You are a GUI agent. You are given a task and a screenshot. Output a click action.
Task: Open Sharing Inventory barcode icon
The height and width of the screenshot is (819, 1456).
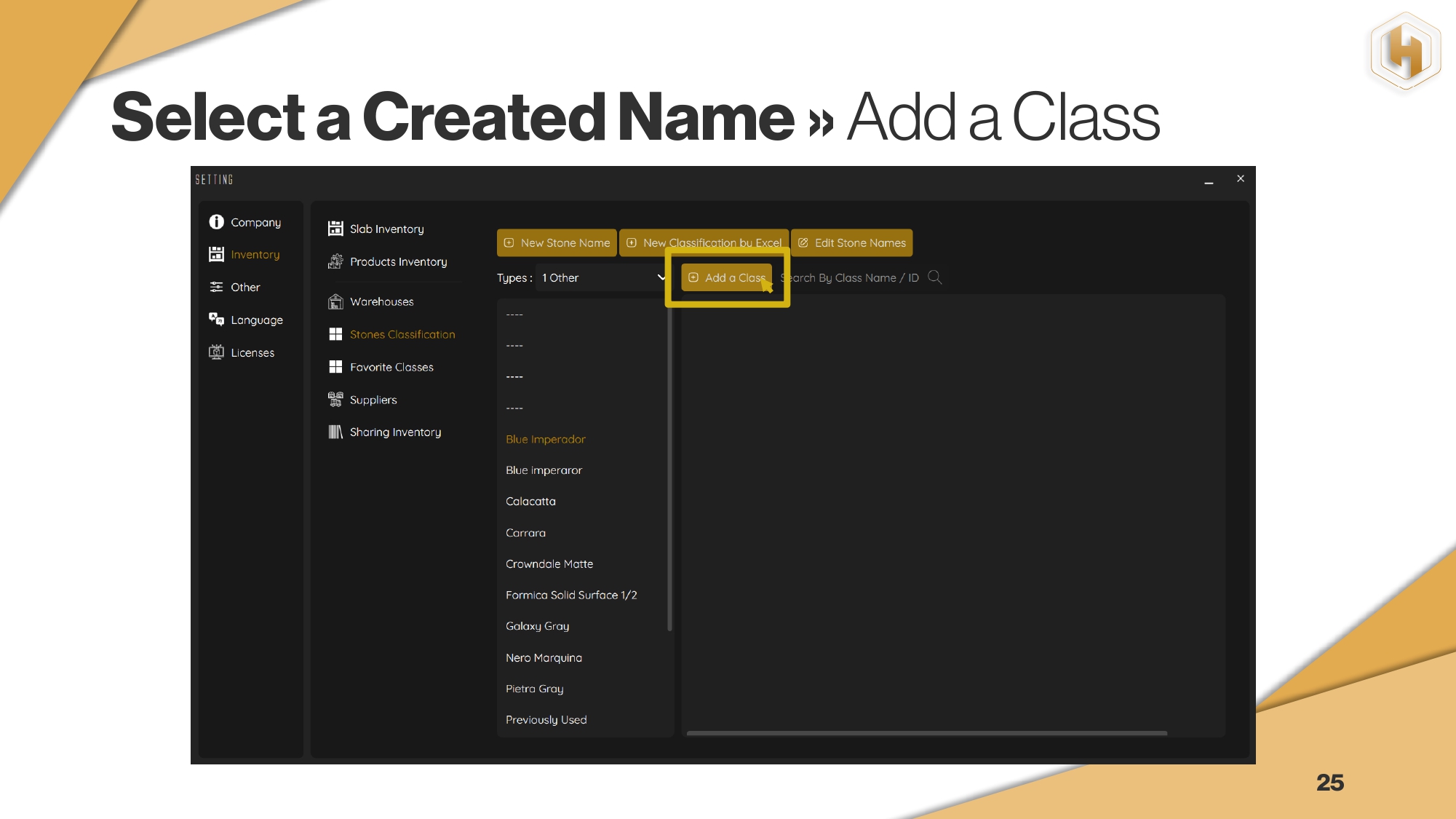pos(335,432)
